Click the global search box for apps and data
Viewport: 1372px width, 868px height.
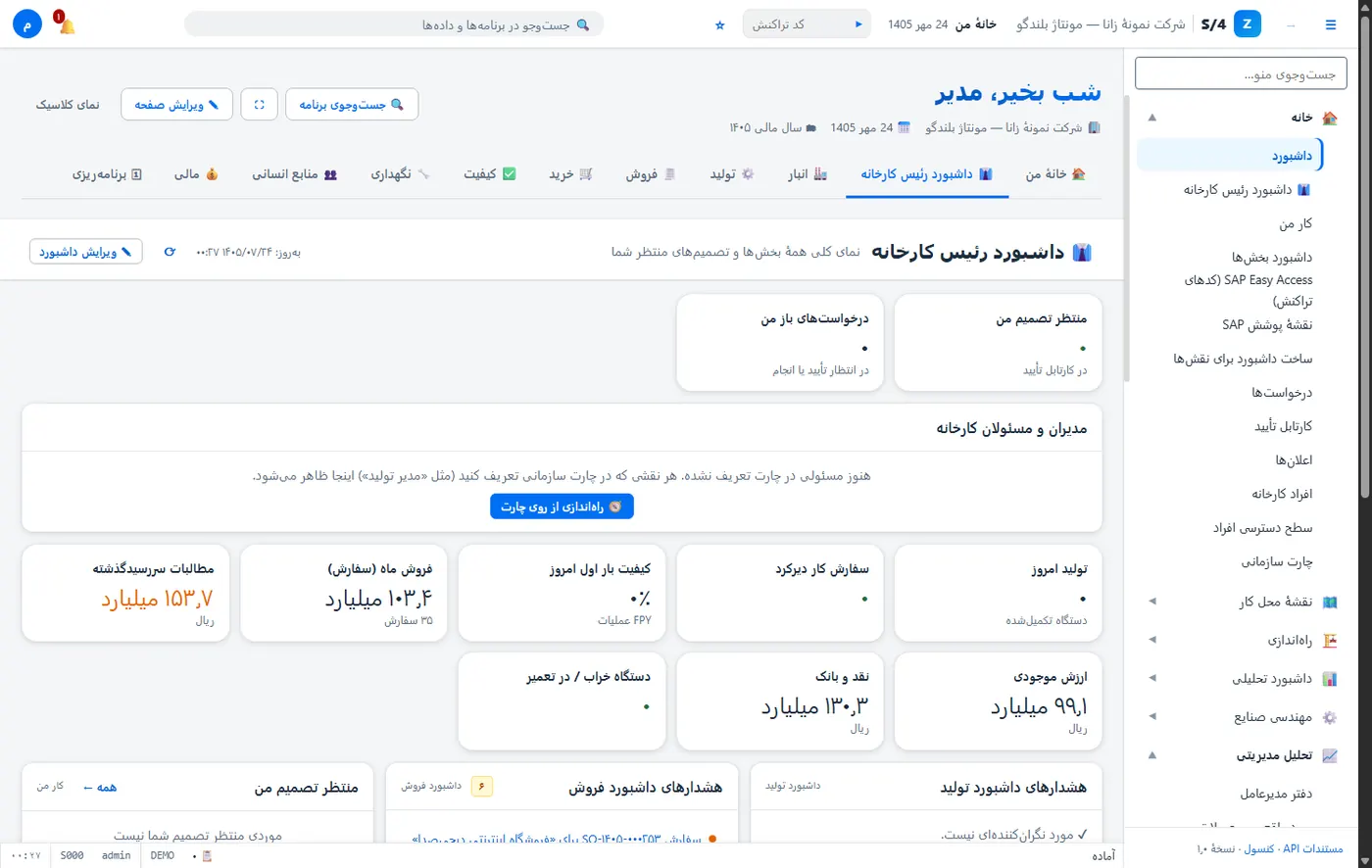pos(394,24)
